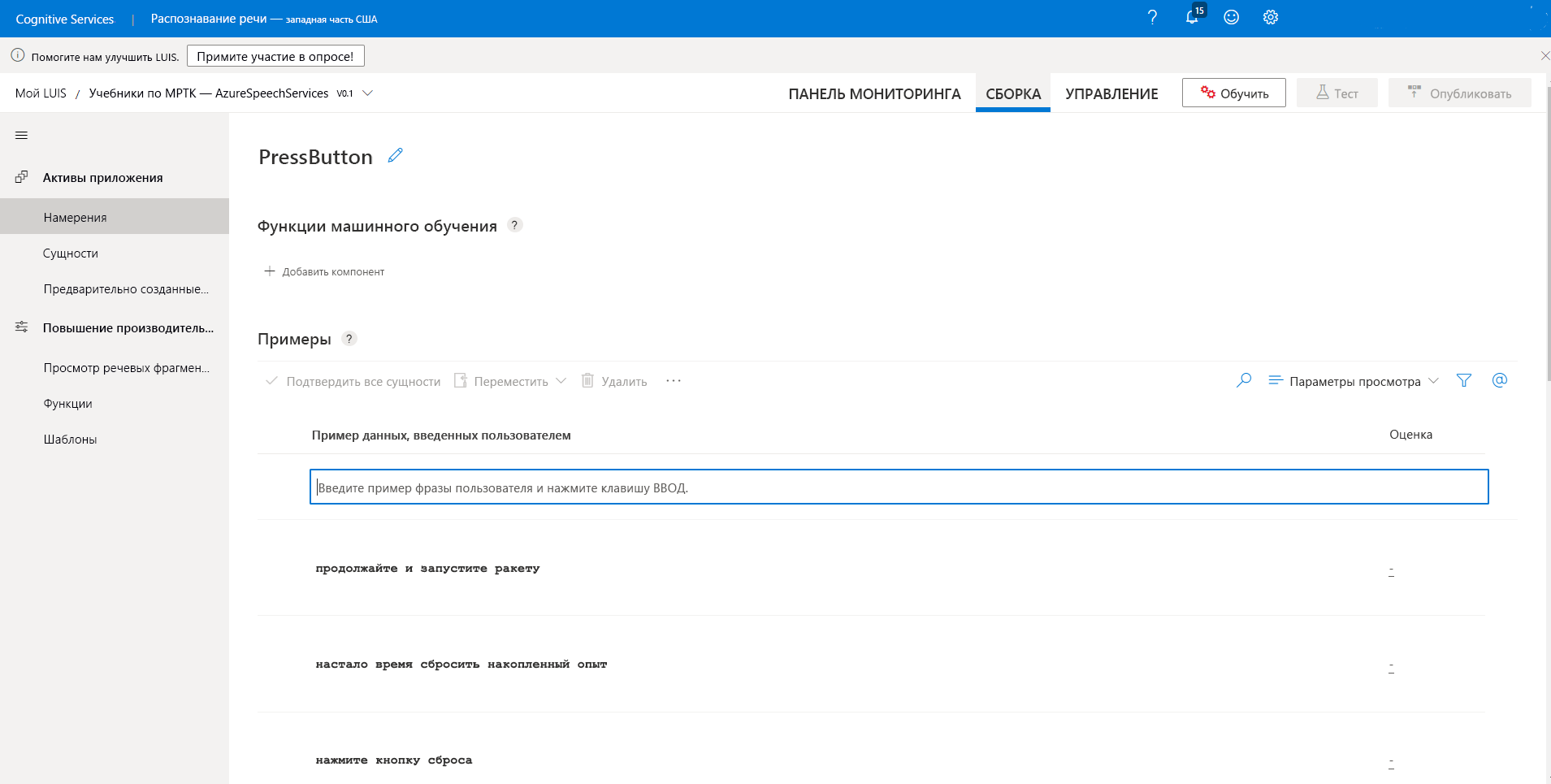Open the settings gear icon
1551x784 pixels.
pos(1269,17)
